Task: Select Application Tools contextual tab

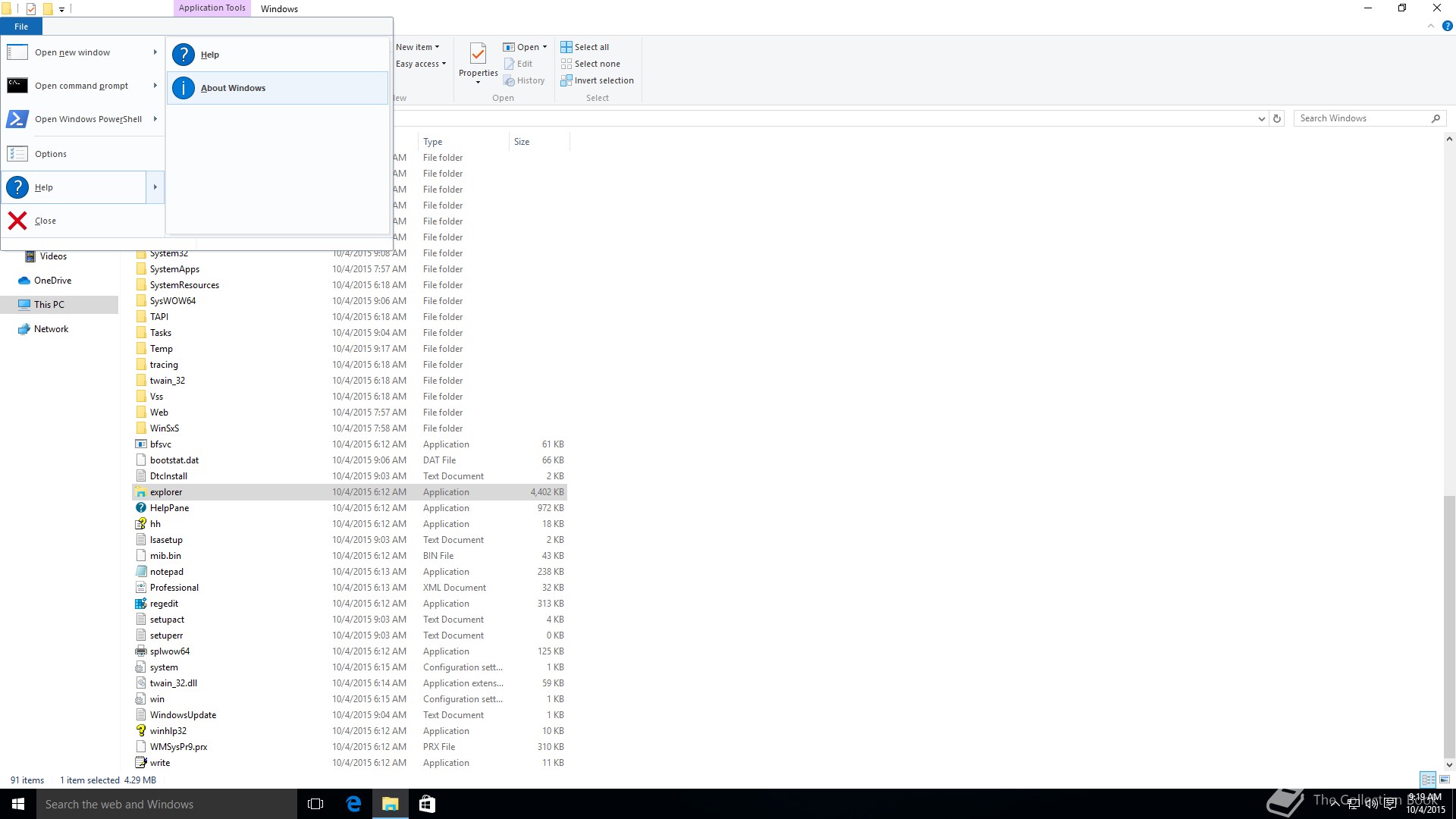Action: [x=212, y=8]
